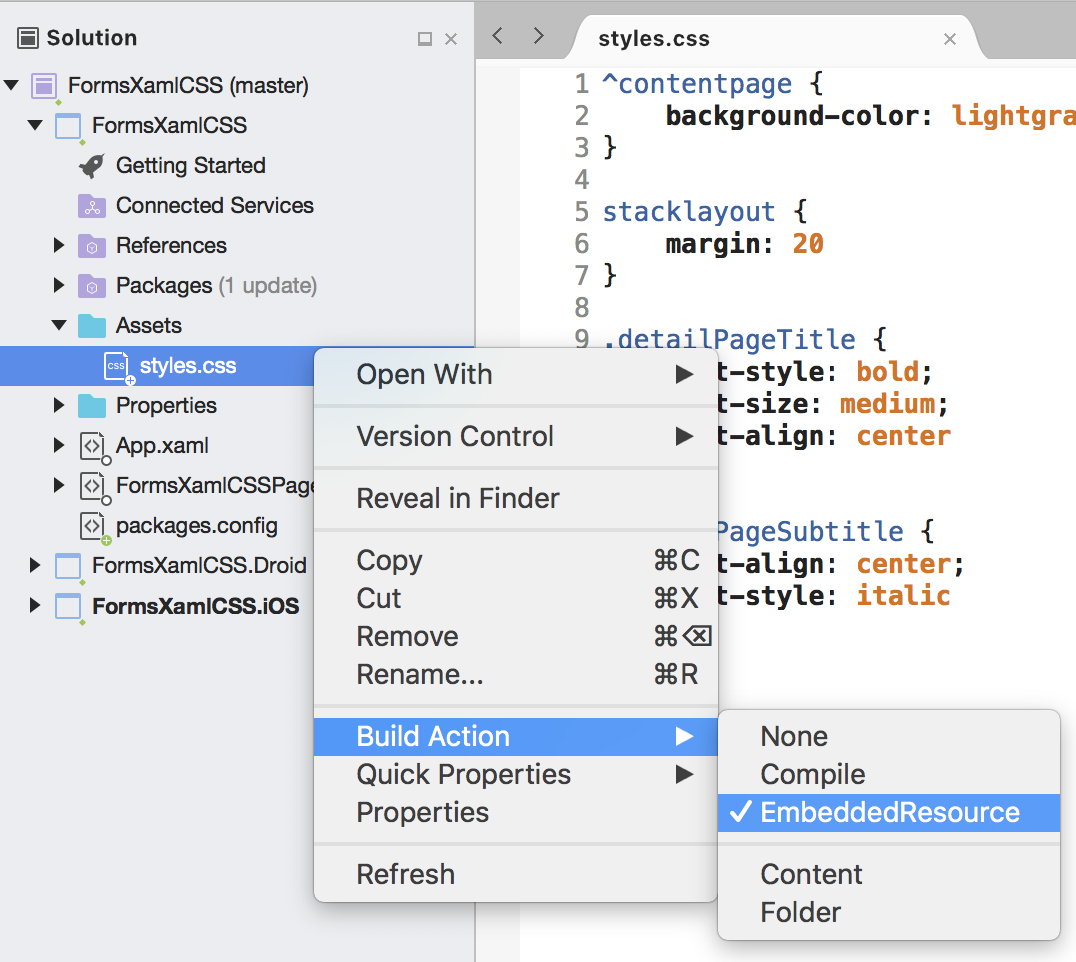Click the back navigation arrow above the editor
The height and width of the screenshot is (962, 1076).
(x=497, y=34)
